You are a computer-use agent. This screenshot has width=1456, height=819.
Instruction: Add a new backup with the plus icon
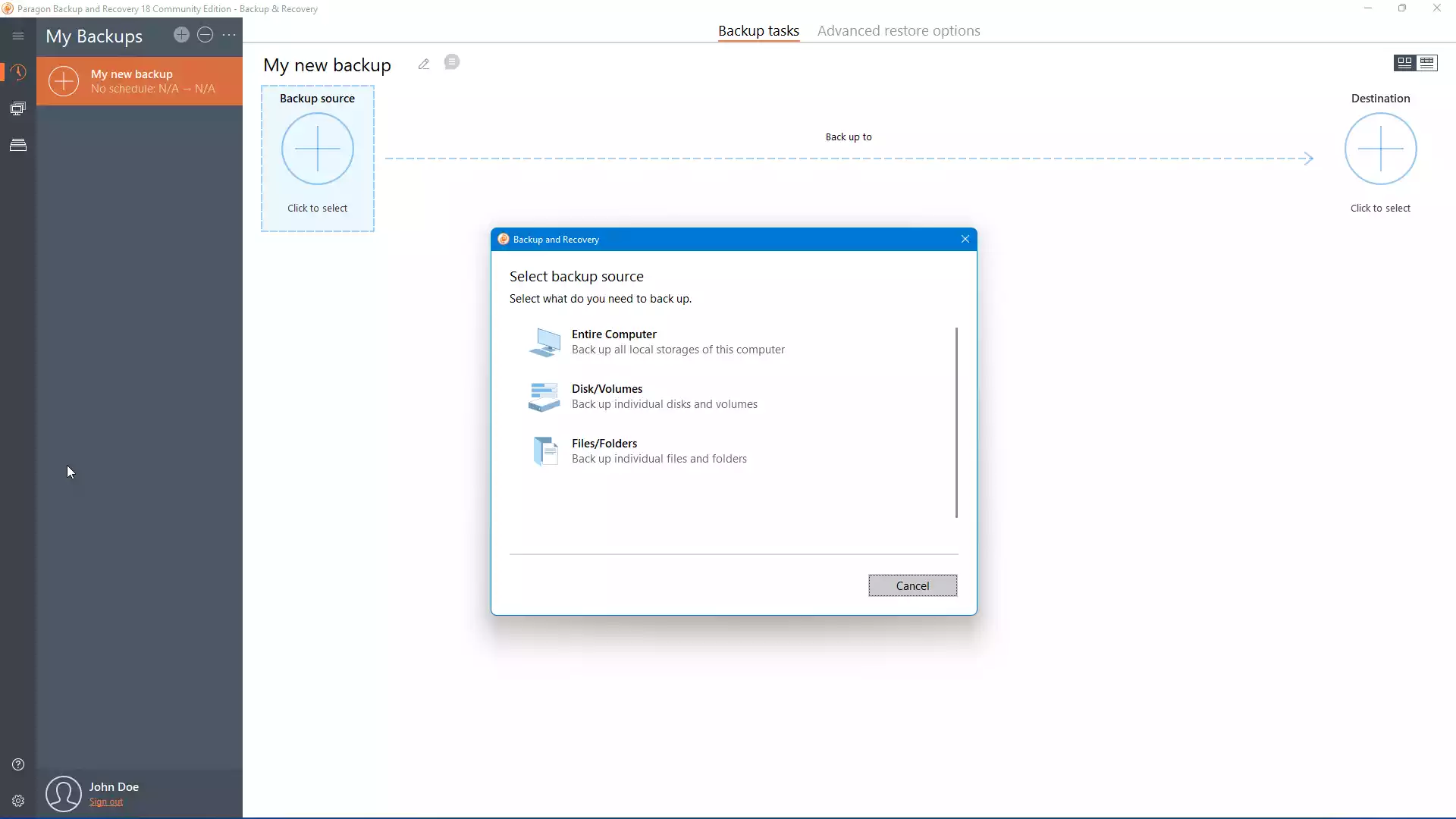pos(181,35)
